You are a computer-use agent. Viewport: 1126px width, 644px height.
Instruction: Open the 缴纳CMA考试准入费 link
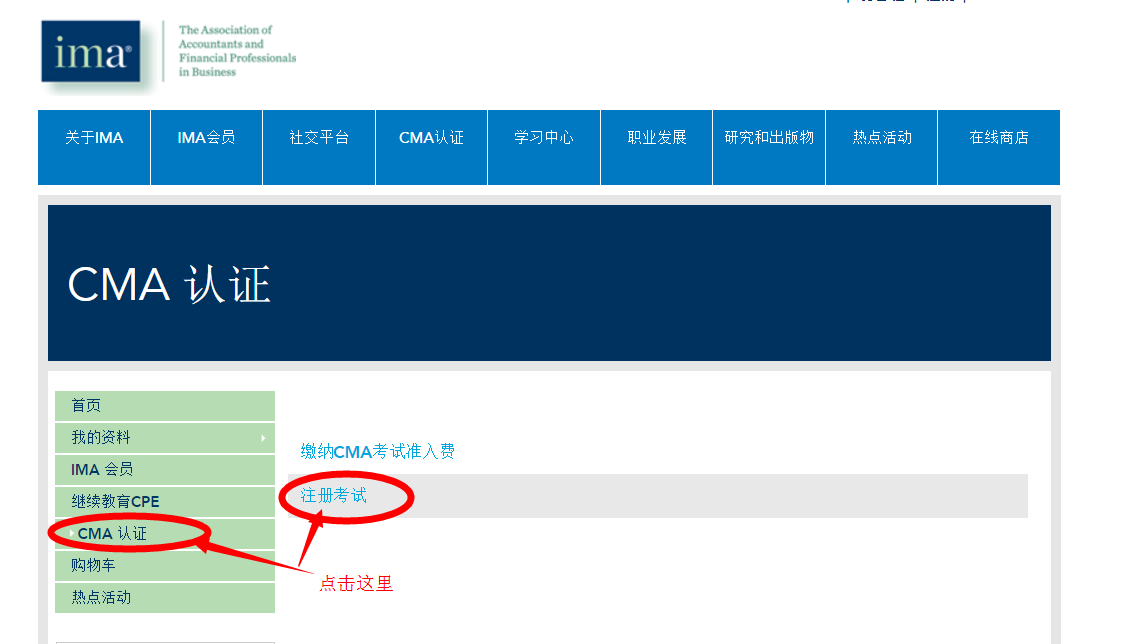pyautogui.click(x=378, y=452)
